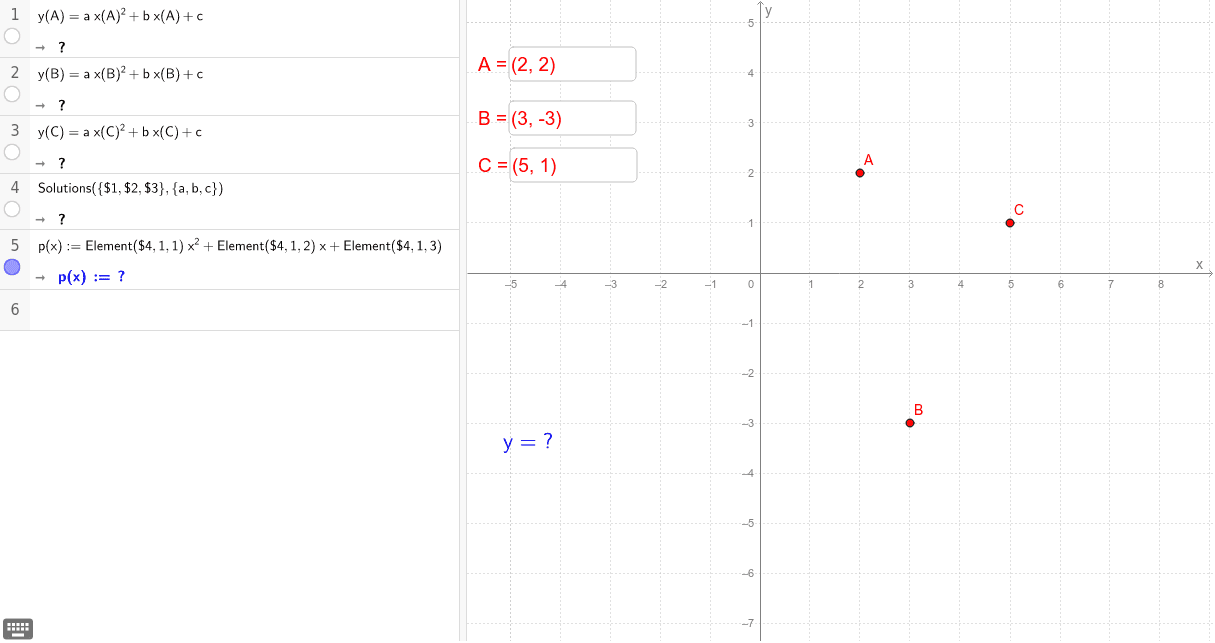Toggle visibility circle for row 3

(12, 152)
